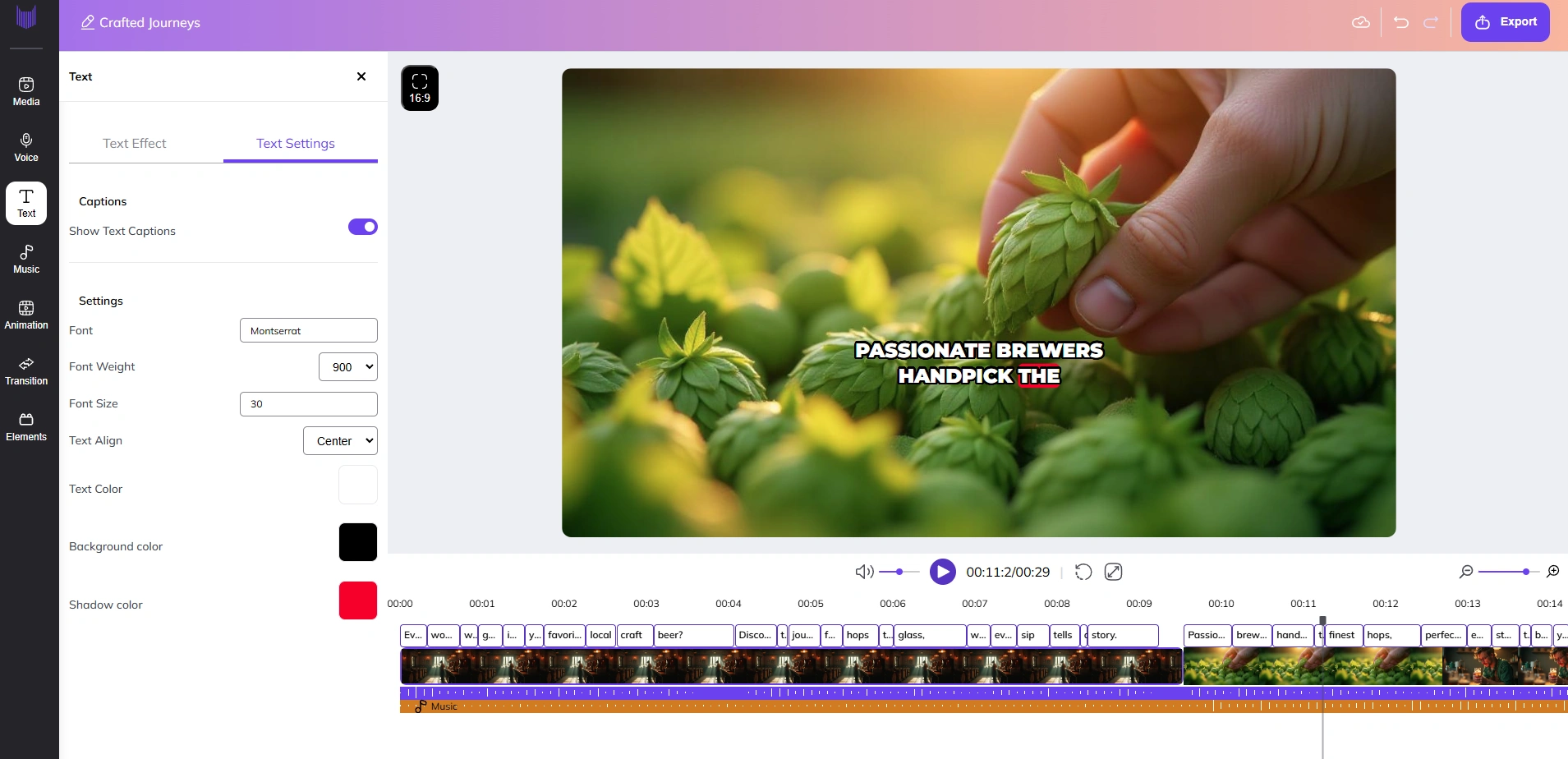Open the red Shadow color swatch
Image resolution: width=1568 pixels, height=759 pixels.
pos(358,600)
